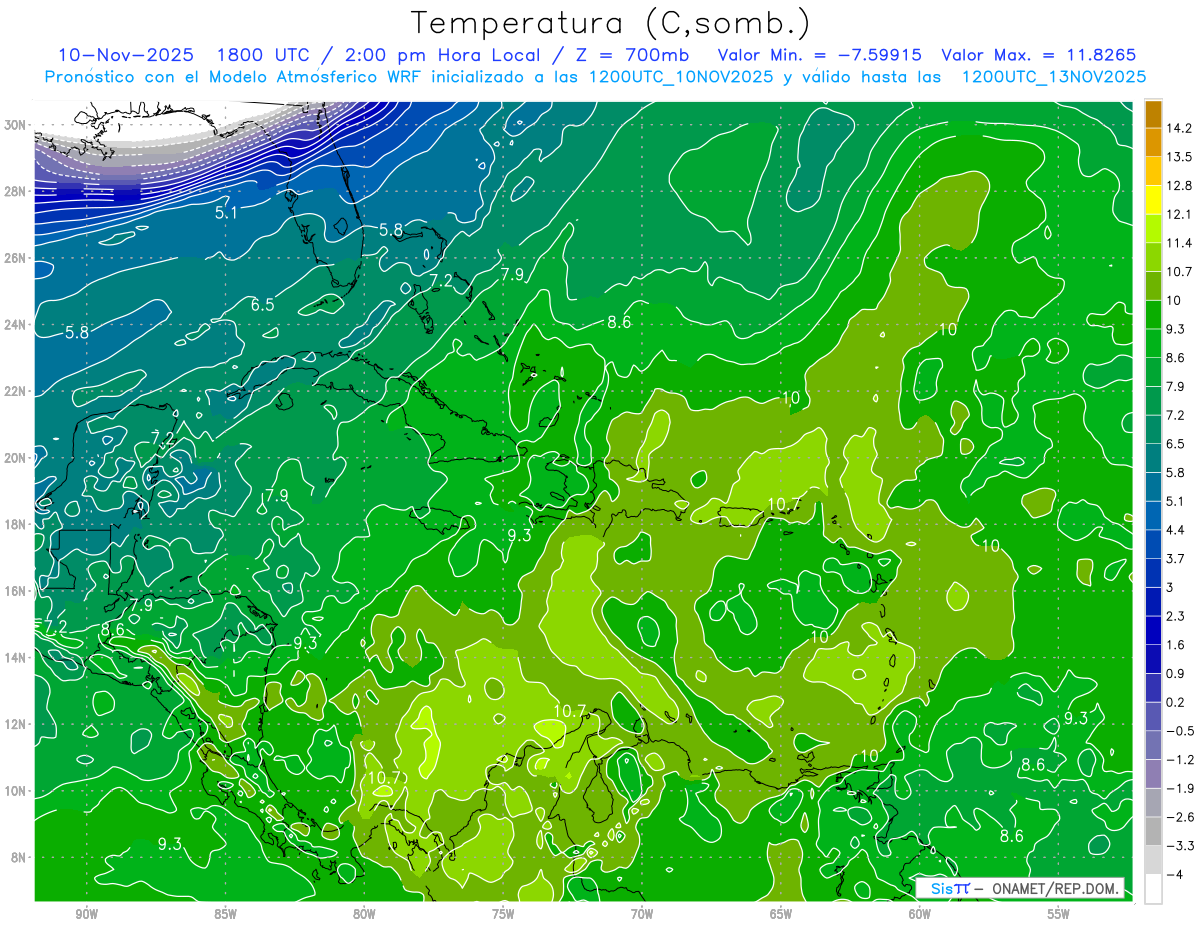The height and width of the screenshot is (927, 1200).
Task: Click the "18N" latitude axis label
Action: coord(16,525)
